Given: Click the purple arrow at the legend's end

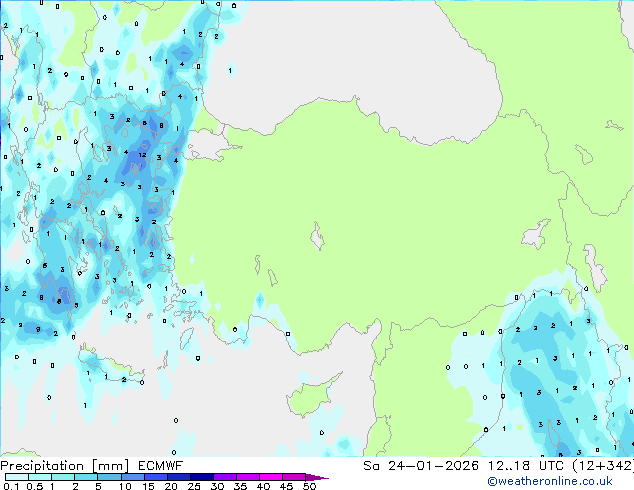Looking at the screenshot, I should (317, 478).
